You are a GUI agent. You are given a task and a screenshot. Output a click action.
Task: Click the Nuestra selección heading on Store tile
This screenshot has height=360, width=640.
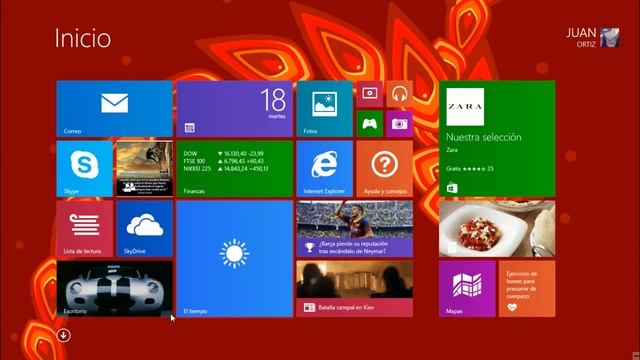click(x=484, y=137)
